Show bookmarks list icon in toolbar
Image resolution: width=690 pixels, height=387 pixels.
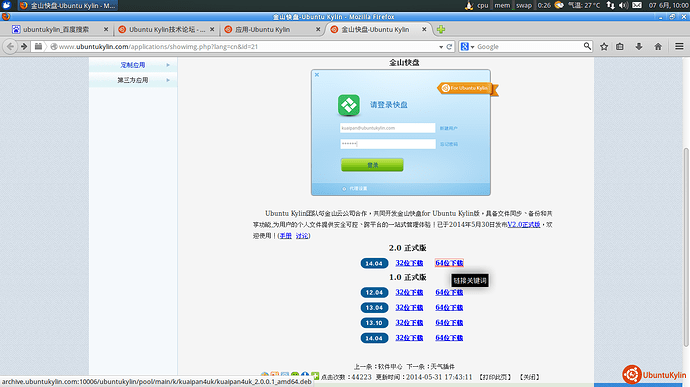pyautogui.click(x=620, y=46)
